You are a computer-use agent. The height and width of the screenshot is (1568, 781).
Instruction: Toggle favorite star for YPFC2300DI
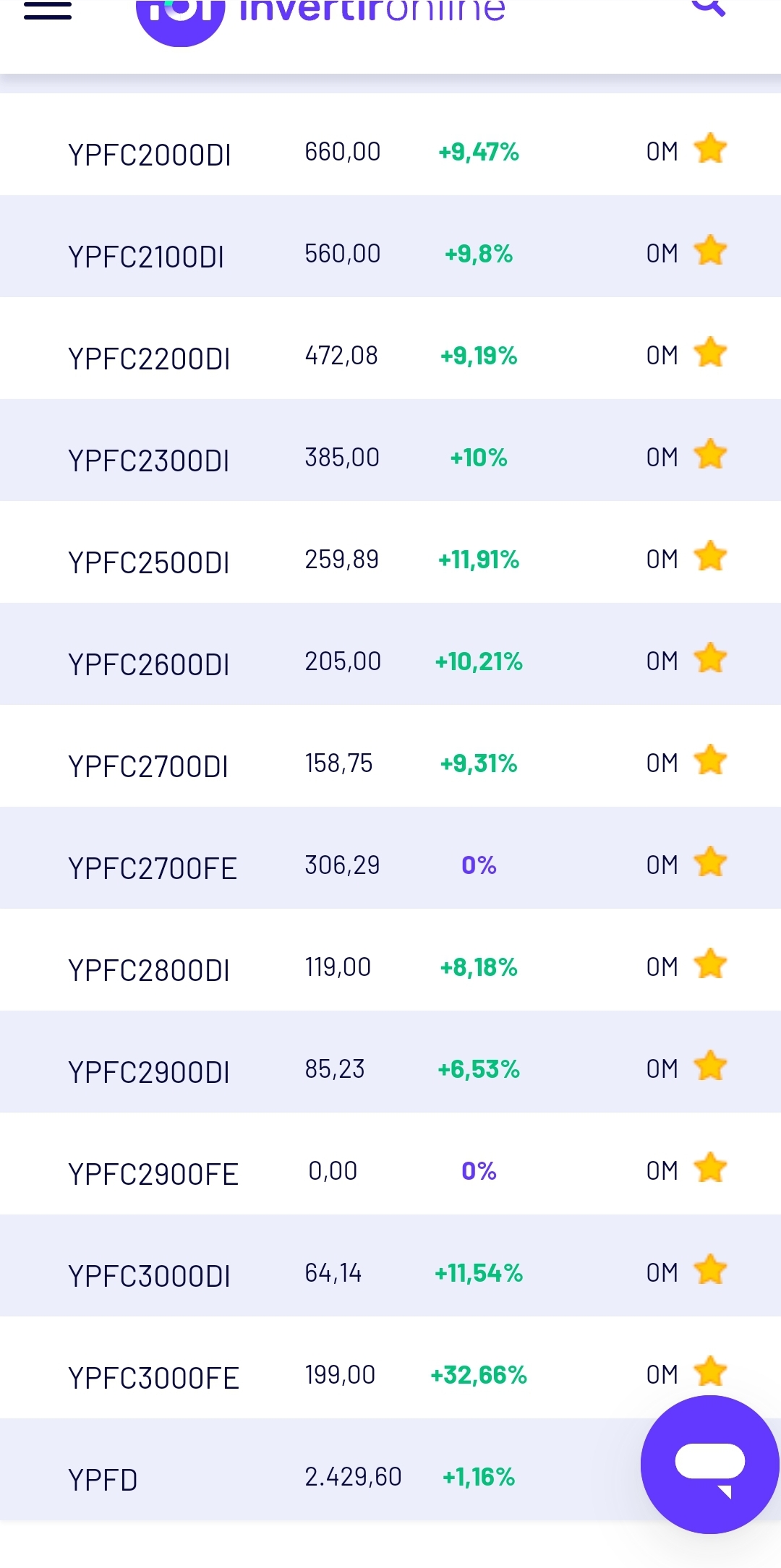(710, 455)
